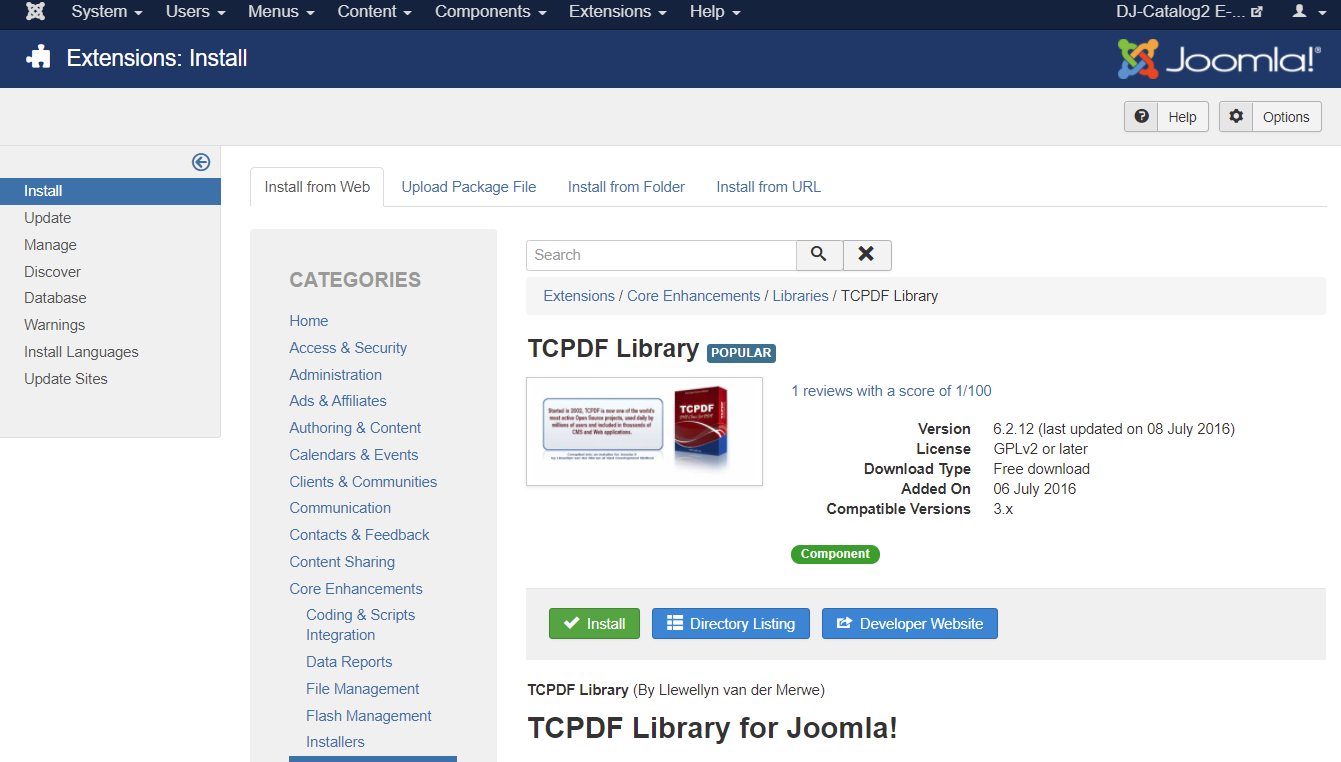Open the 1 reviews score link
Viewport: 1341px width, 762px height.
pyautogui.click(x=891, y=391)
